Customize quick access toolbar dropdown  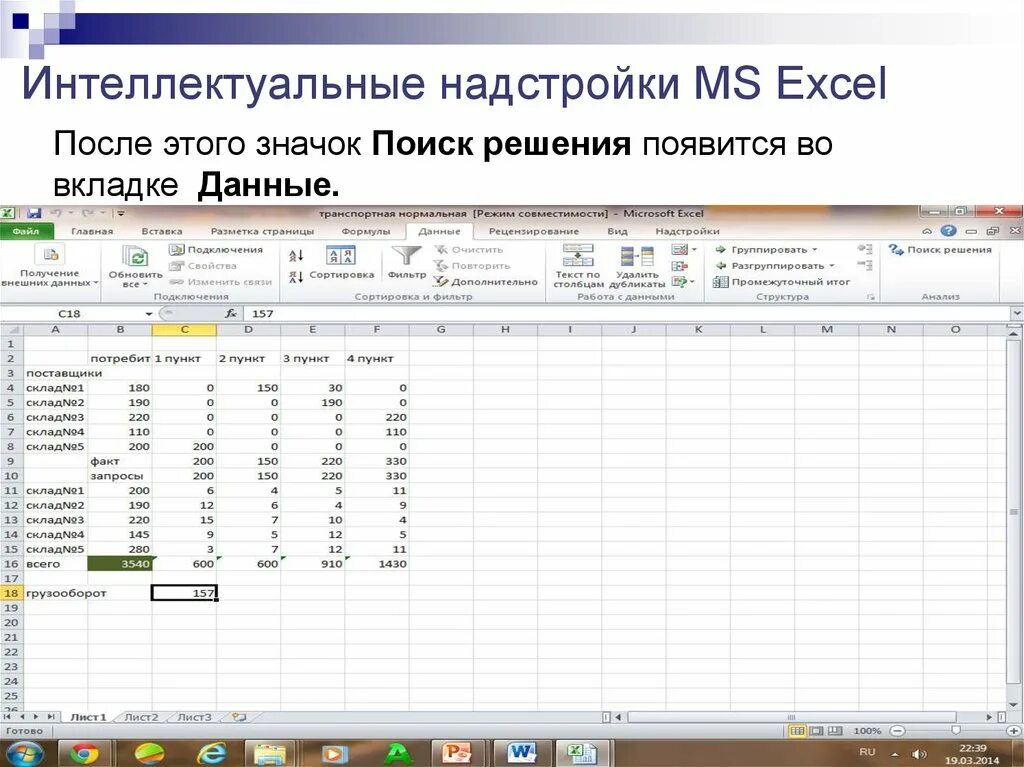click(x=121, y=213)
